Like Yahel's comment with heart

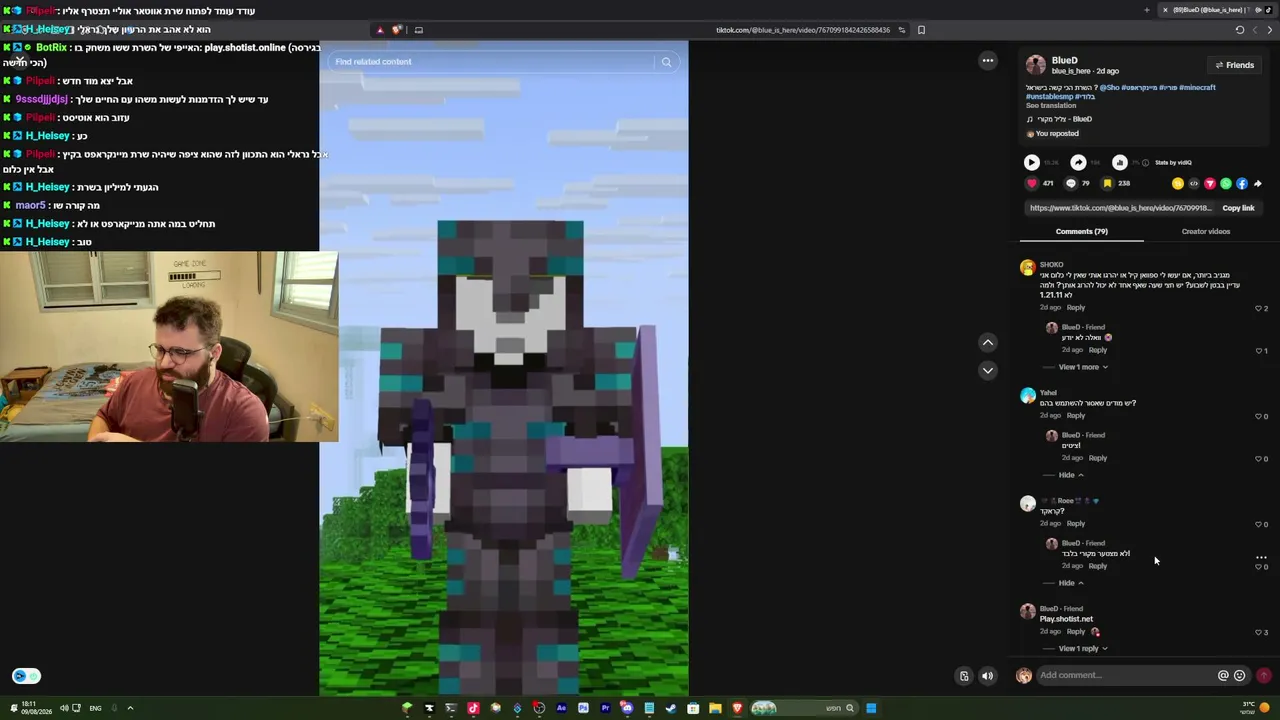click(x=1258, y=417)
